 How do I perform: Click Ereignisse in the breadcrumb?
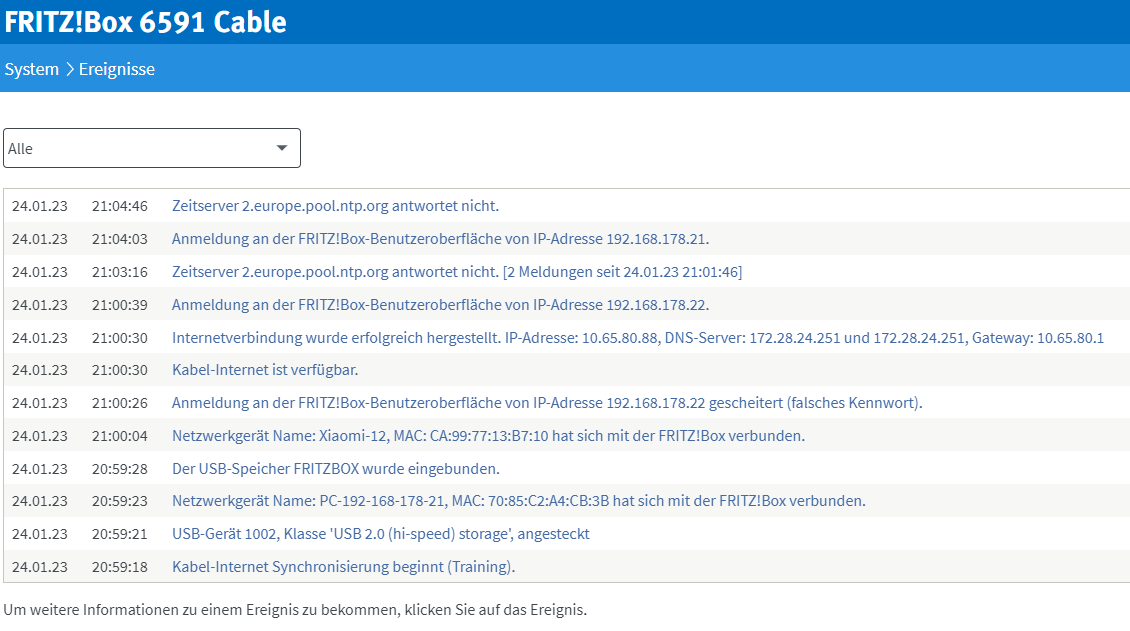(117, 69)
